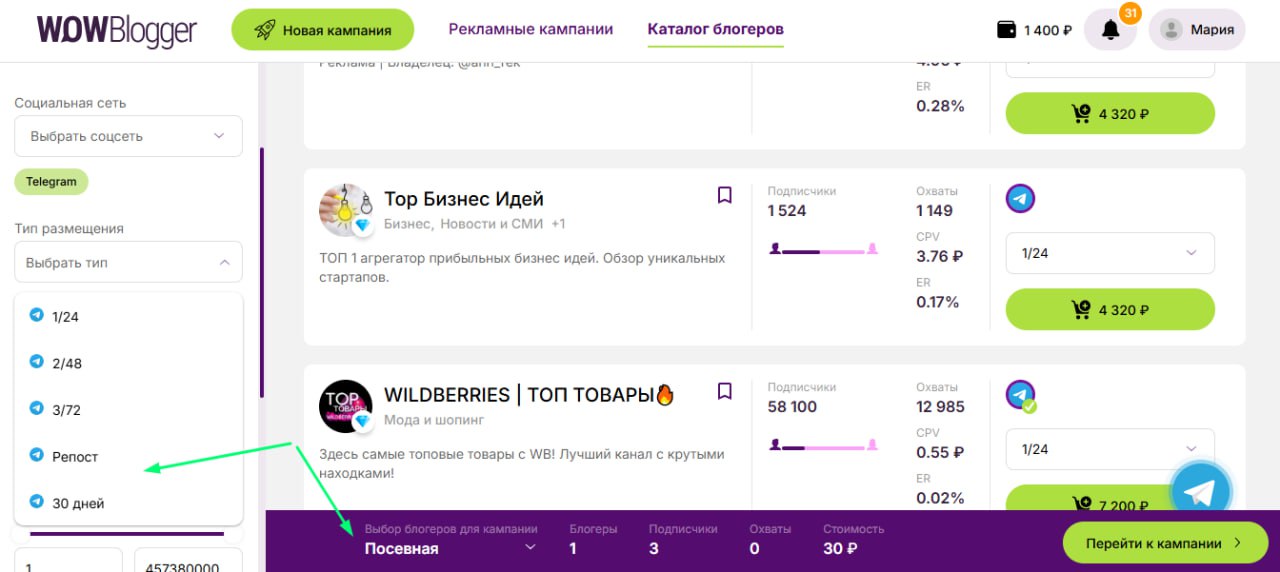This screenshot has width=1280, height=572.
Task: Click the WOWBlogger logo
Action: tap(116, 30)
